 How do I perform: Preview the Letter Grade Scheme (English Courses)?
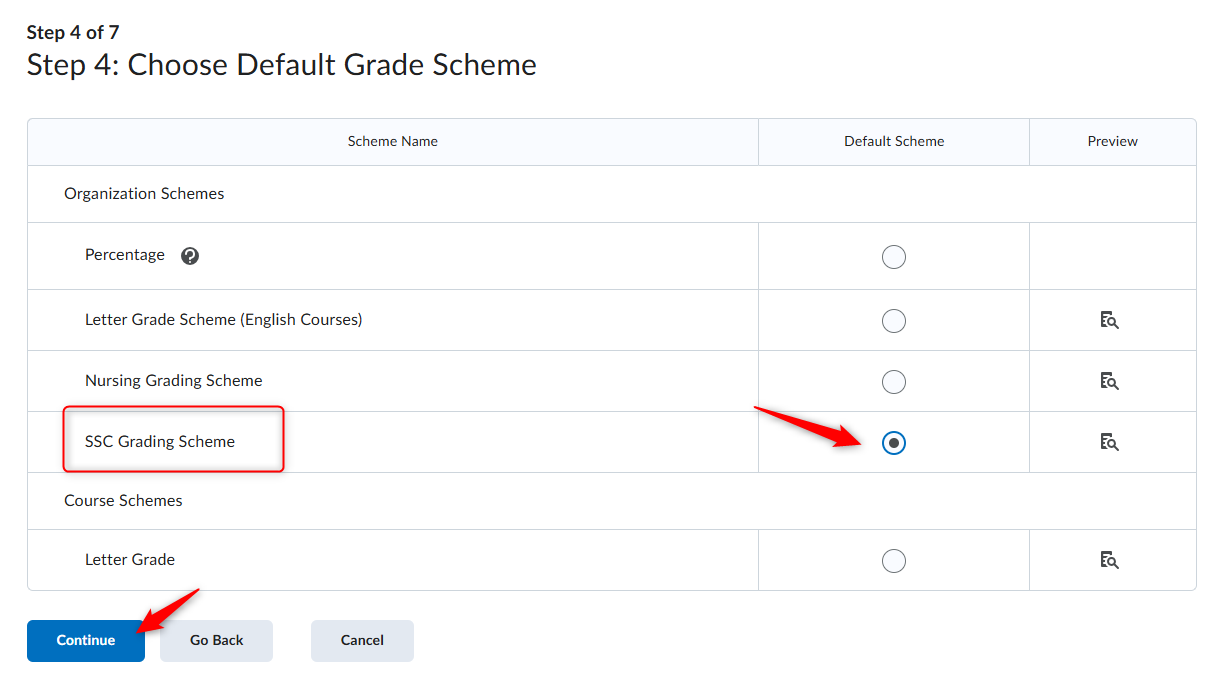click(1109, 321)
